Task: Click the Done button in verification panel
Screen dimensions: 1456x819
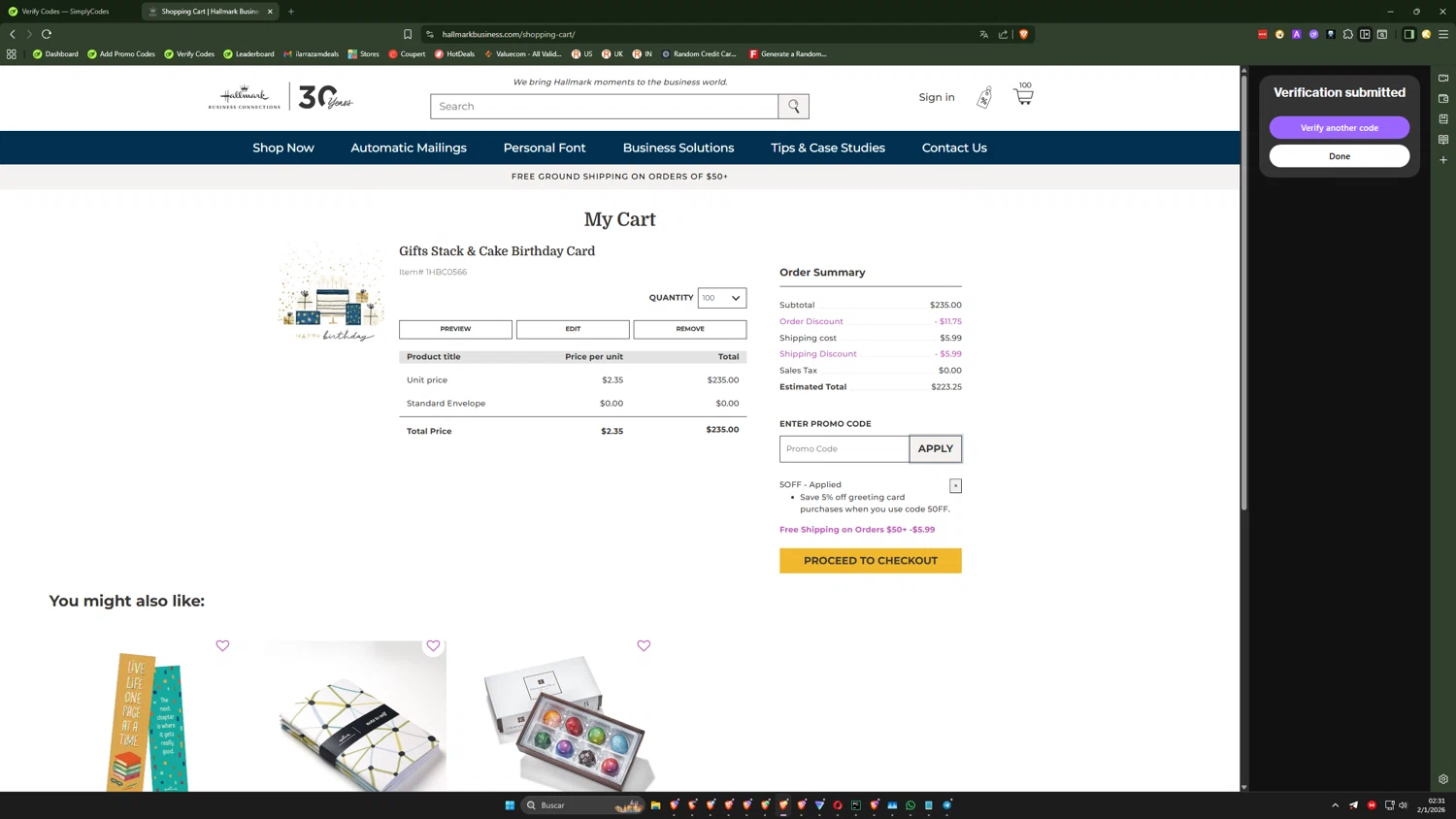Action: 1340,156
